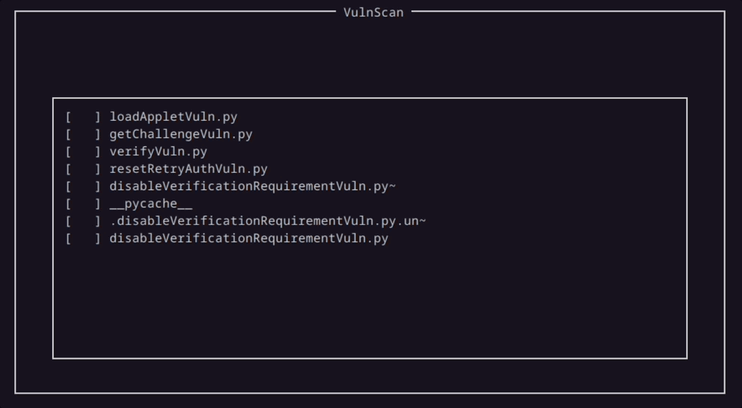Screen dimensions: 742x408
Task: Click the blank space above the file list panel
Action: point(370,54)
